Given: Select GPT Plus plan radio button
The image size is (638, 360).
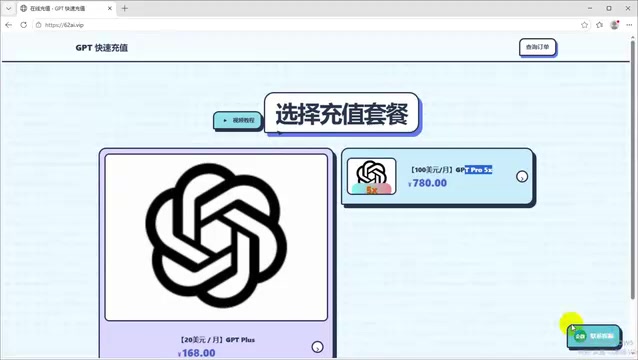Looking at the screenshot, I should (317, 347).
